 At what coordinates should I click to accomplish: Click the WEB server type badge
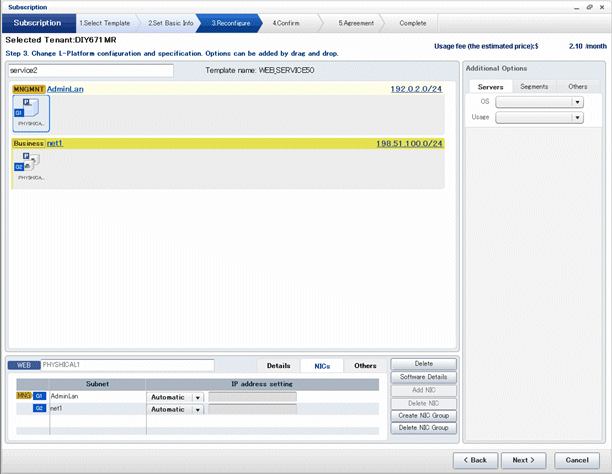pyautogui.click(x=24, y=365)
